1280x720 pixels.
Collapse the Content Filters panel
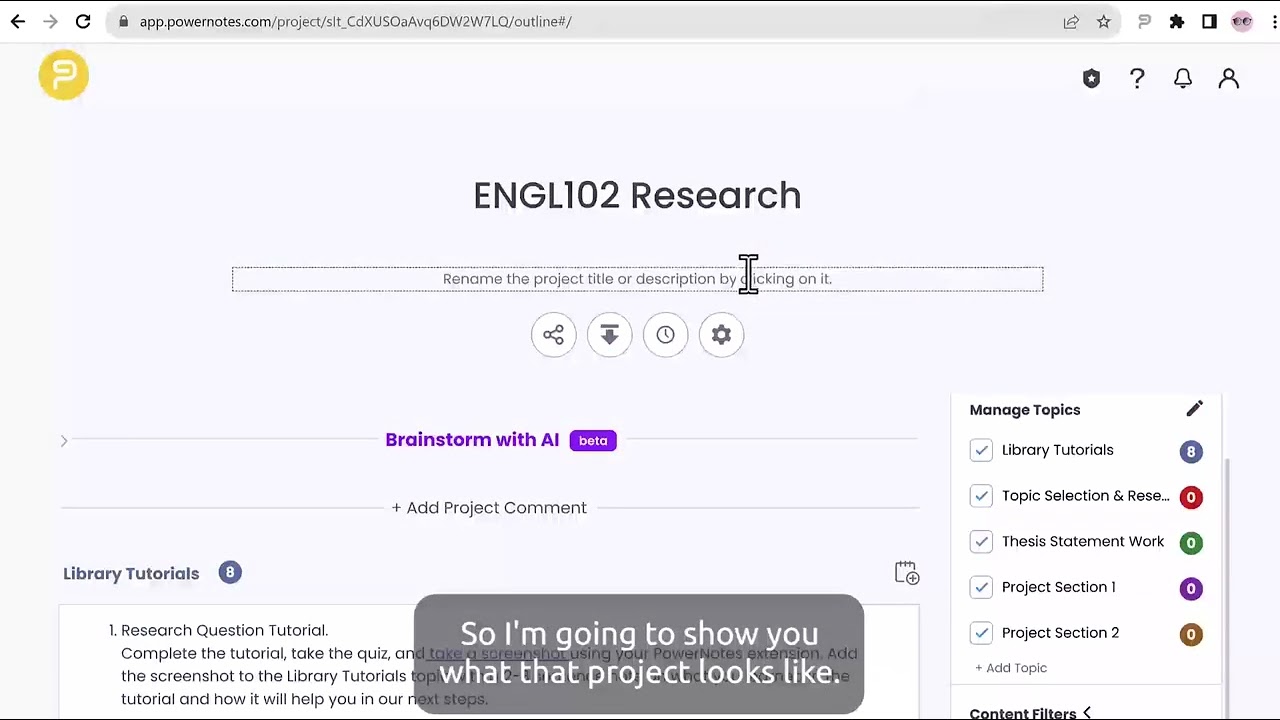pos(1087,713)
